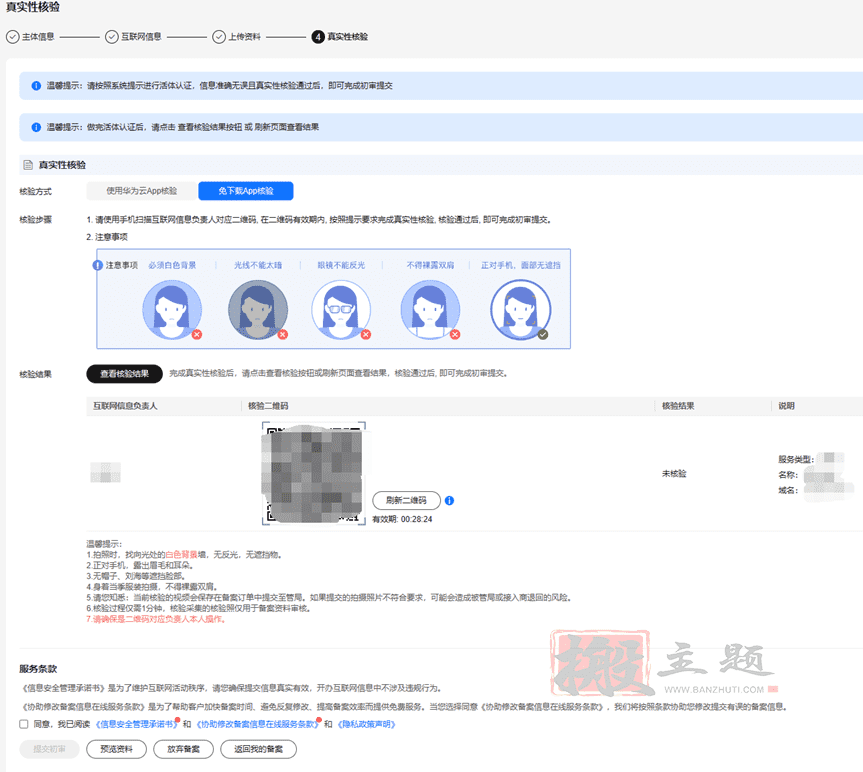Click the 不得裸露双肩 avatar example
This screenshot has width=863, height=772.
click(x=430, y=310)
